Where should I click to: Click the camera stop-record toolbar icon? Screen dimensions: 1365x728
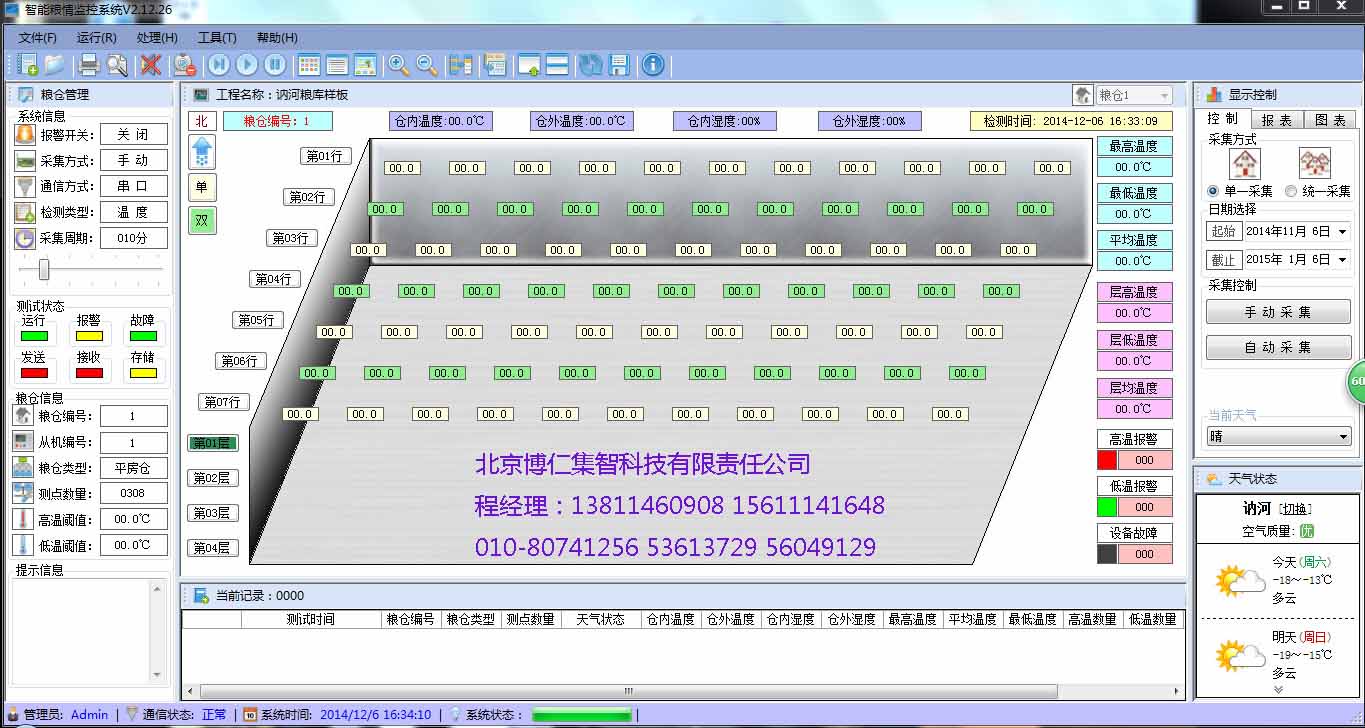[184, 65]
